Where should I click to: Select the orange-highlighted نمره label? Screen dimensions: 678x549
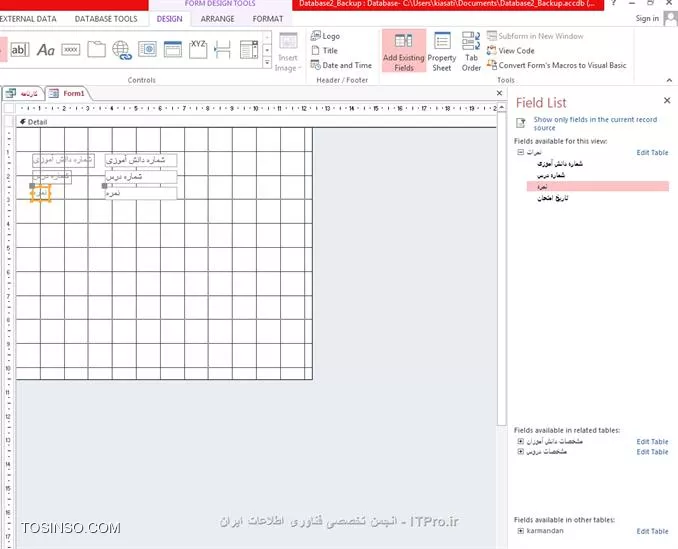pyautogui.click(x=41, y=193)
